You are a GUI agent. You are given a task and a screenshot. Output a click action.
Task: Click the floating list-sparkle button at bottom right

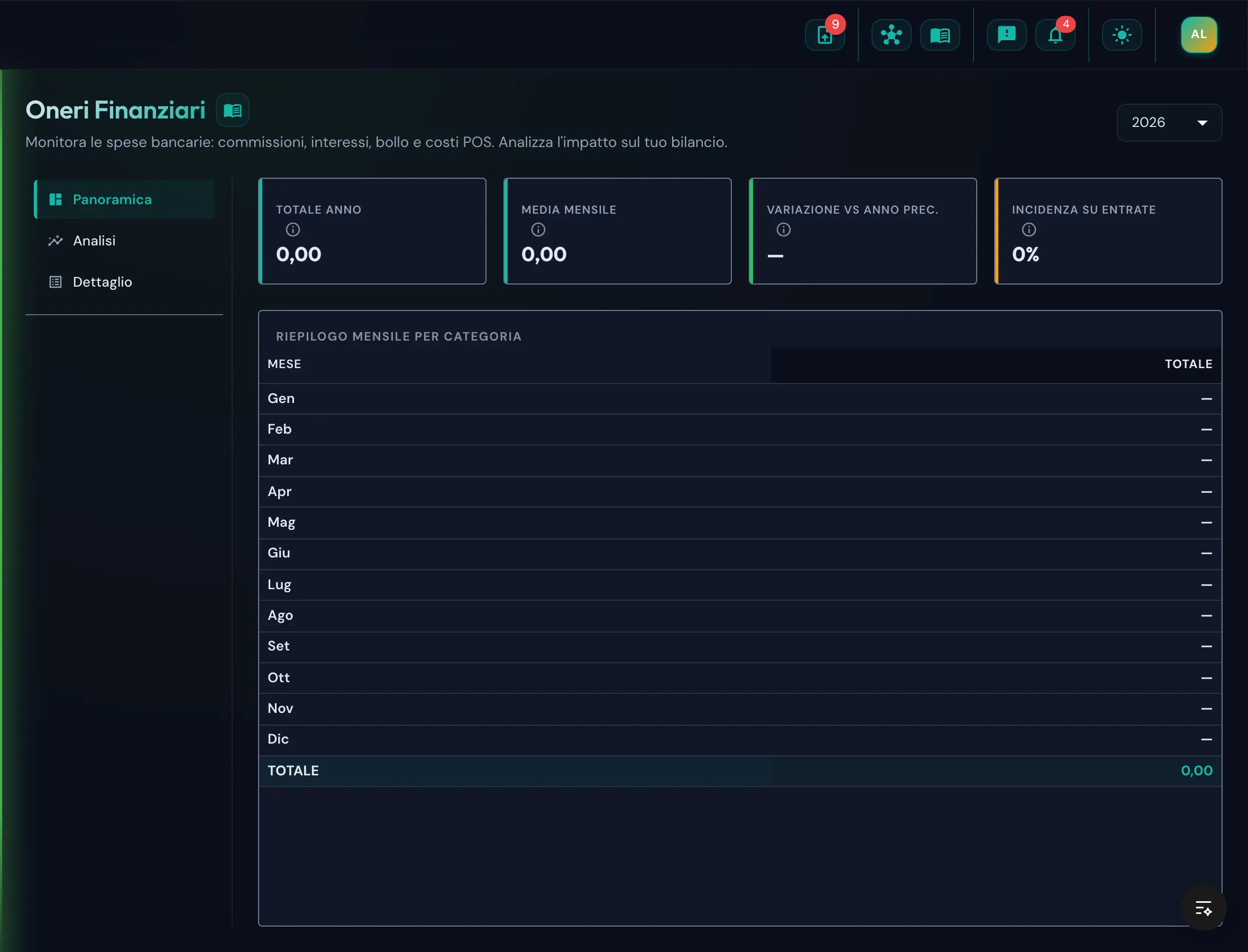point(1203,908)
